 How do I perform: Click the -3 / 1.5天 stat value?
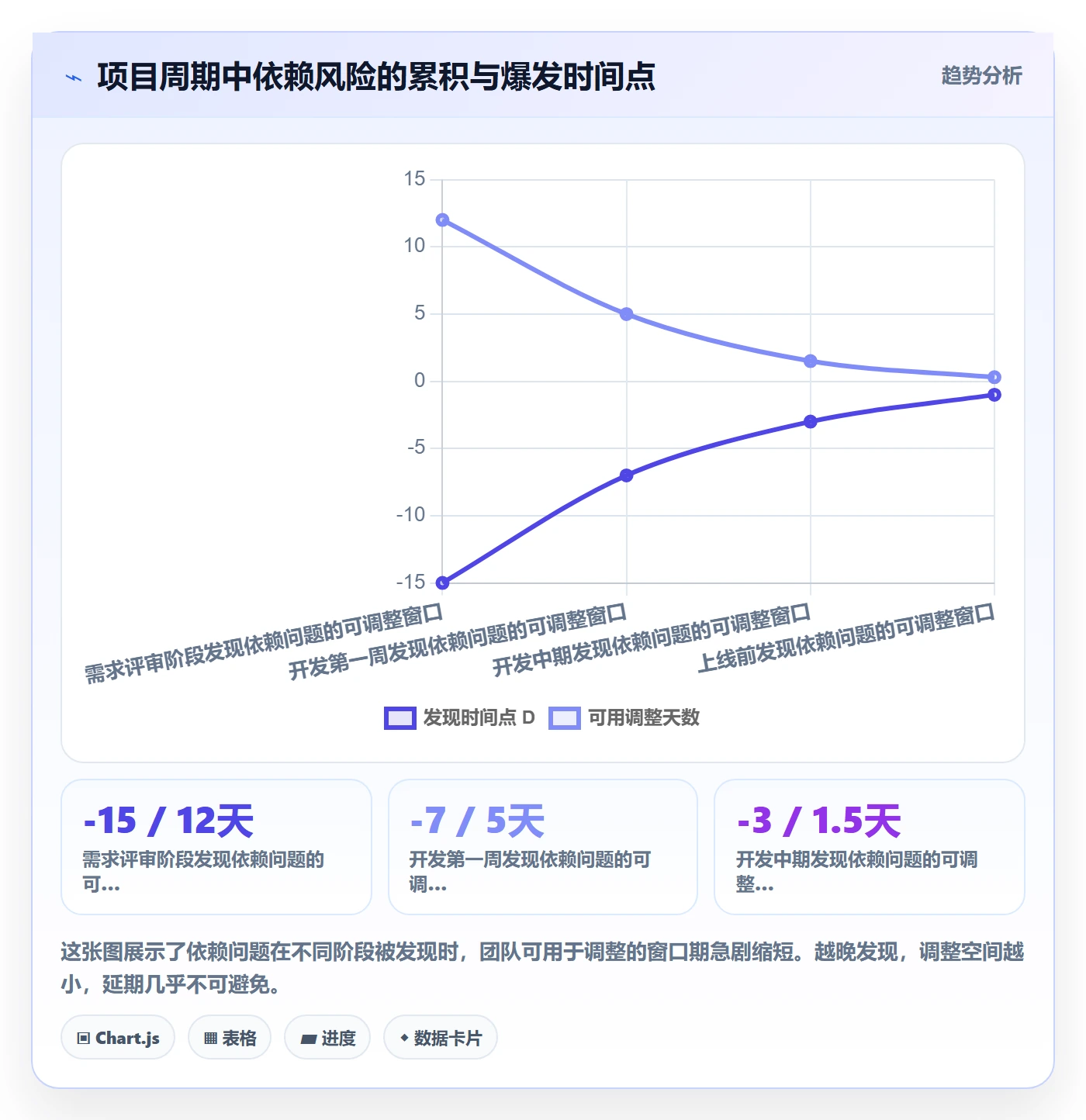point(818,821)
